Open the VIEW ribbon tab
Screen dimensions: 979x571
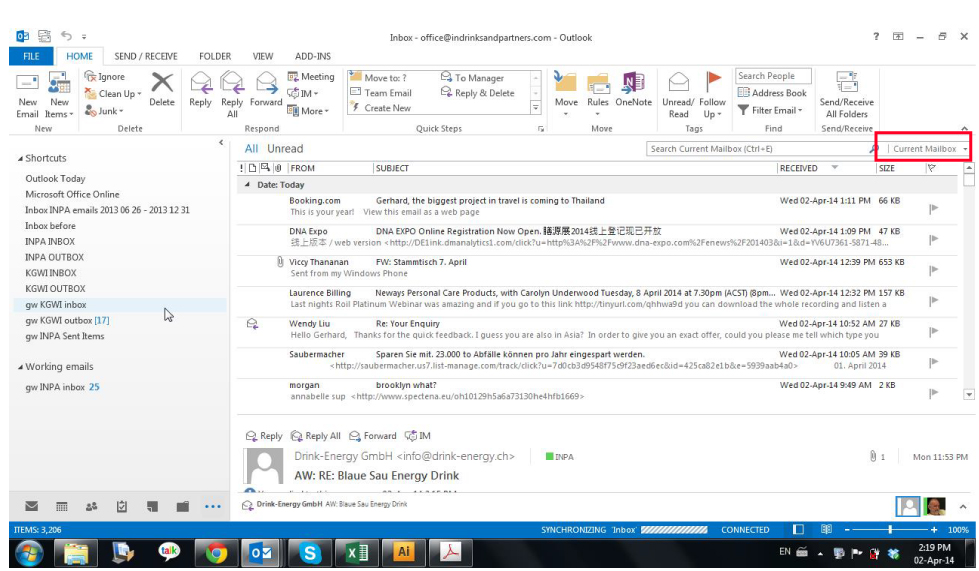tap(263, 56)
